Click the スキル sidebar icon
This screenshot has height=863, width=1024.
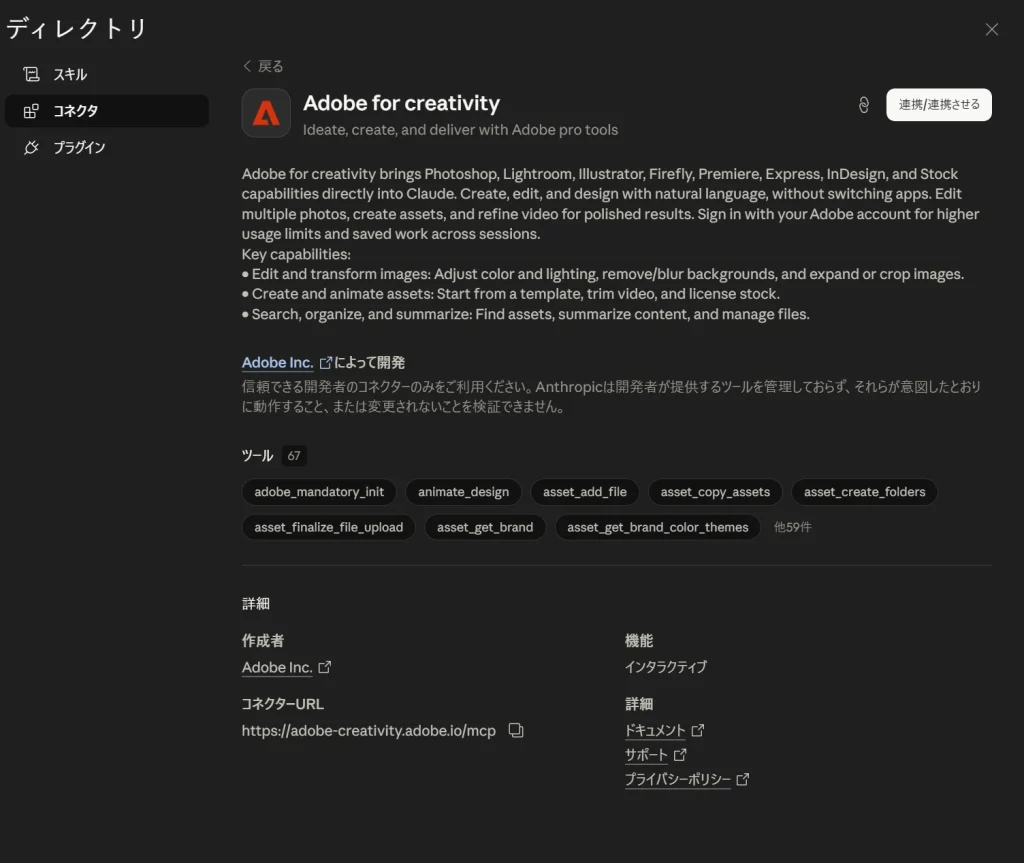(x=31, y=75)
